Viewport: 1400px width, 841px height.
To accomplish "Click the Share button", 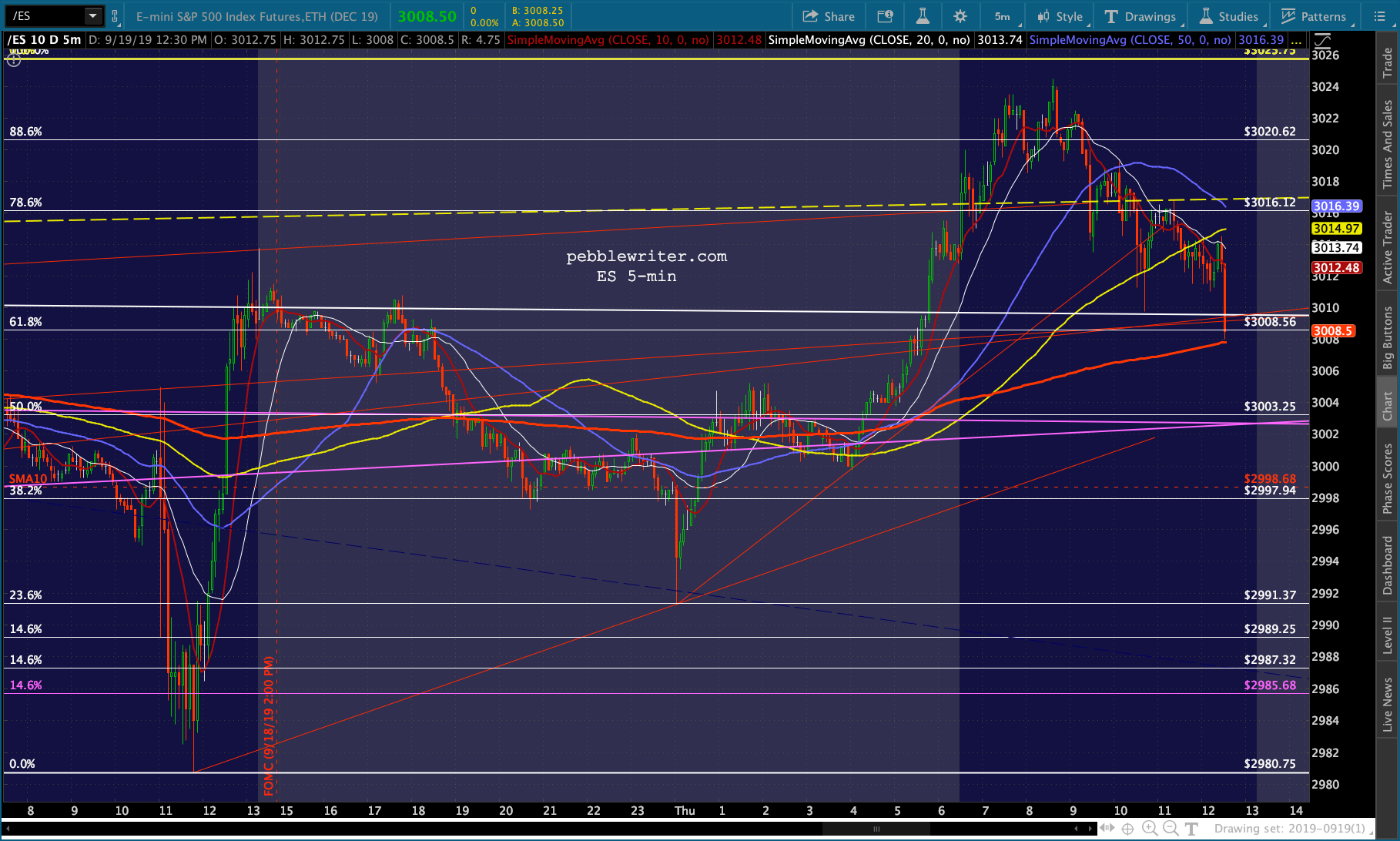I will (829, 16).
